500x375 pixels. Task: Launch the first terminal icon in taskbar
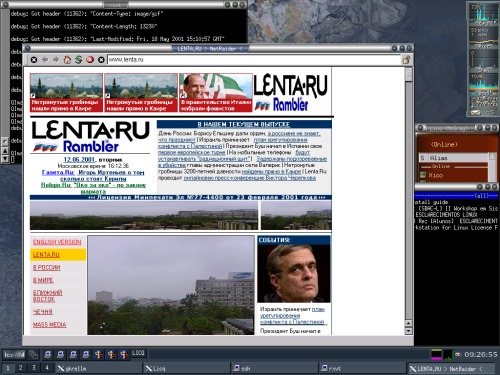click(x=48, y=354)
